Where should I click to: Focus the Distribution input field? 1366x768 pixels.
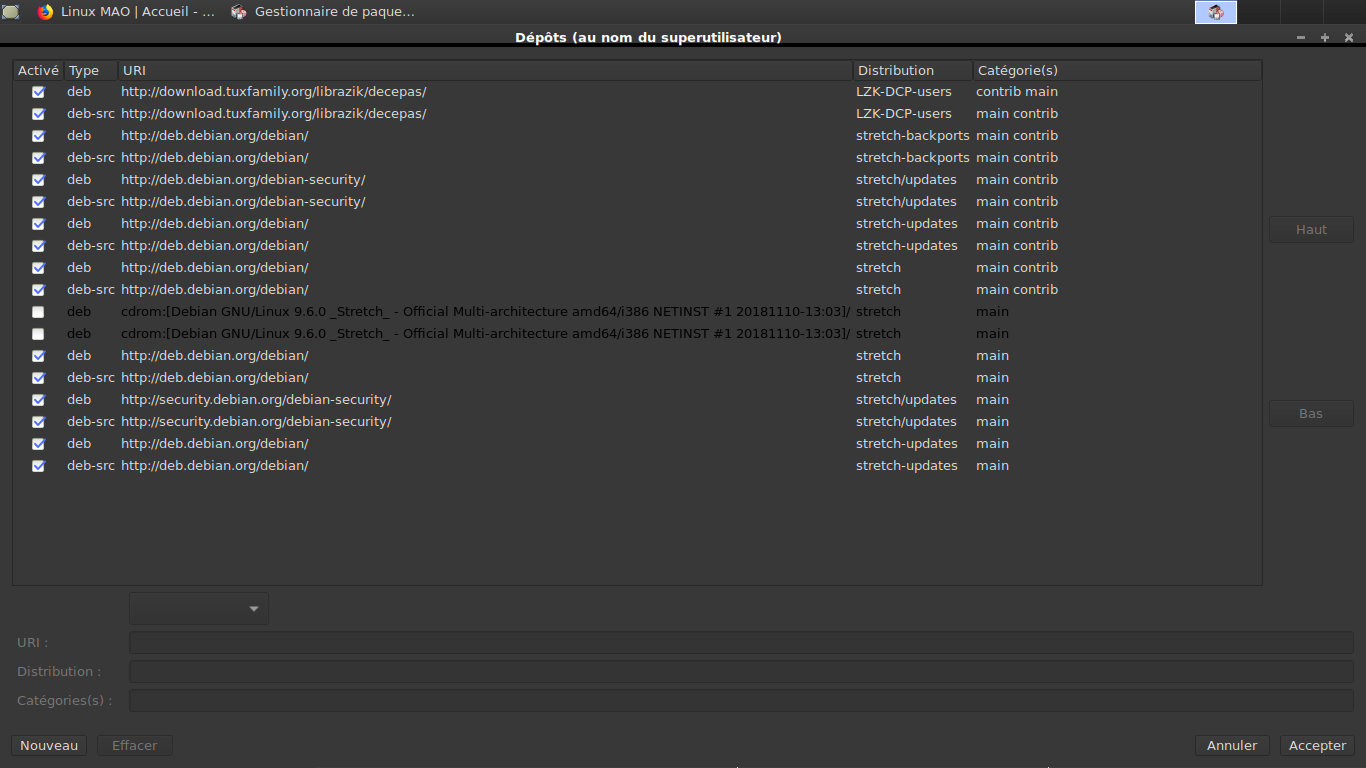[741, 671]
